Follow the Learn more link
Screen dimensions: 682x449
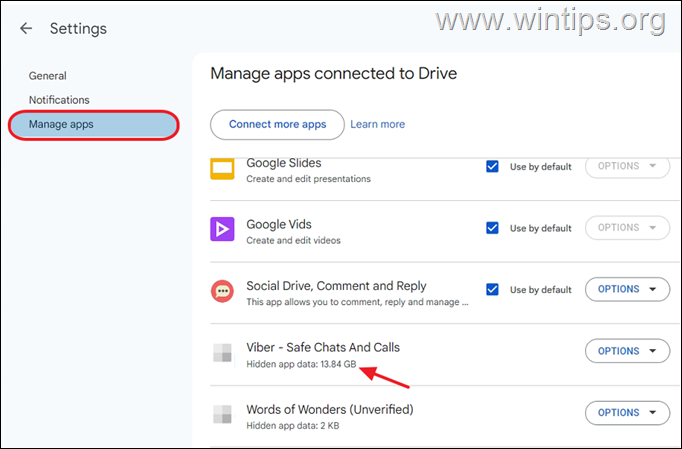point(378,124)
